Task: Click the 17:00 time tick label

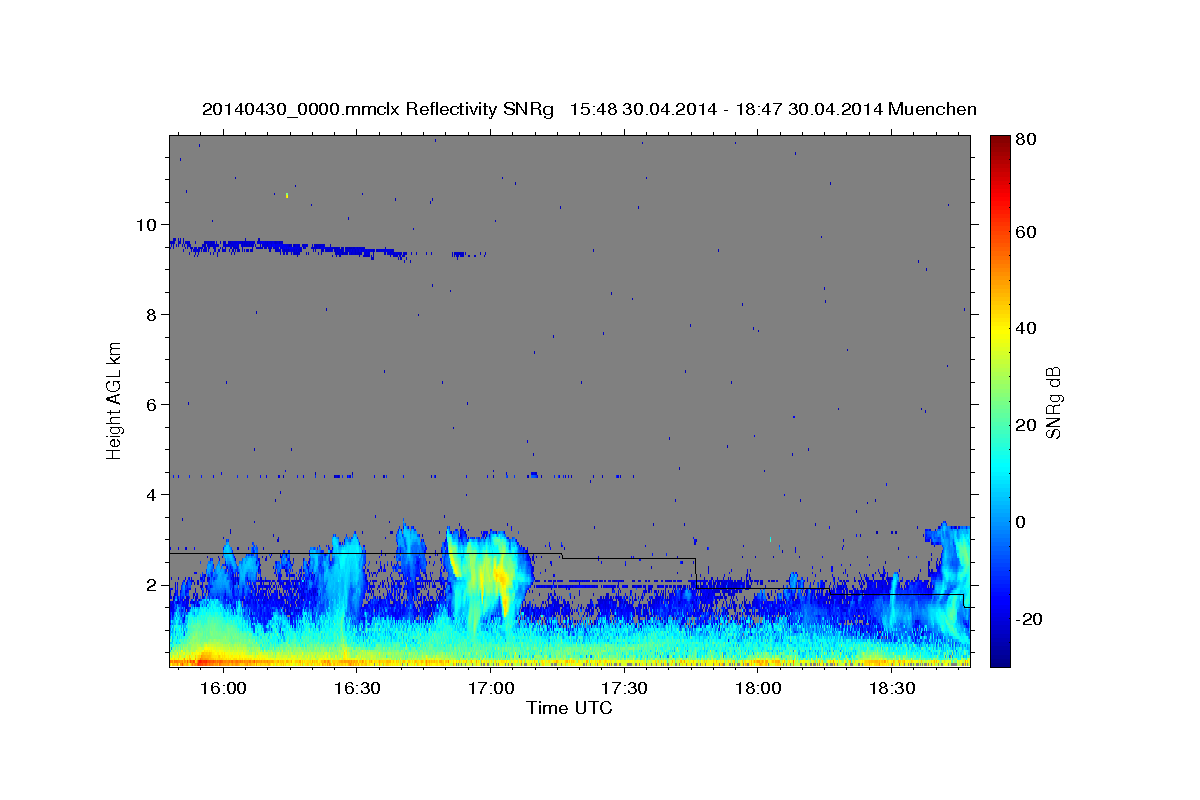Action: pyautogui.click(x=491, y=688)
